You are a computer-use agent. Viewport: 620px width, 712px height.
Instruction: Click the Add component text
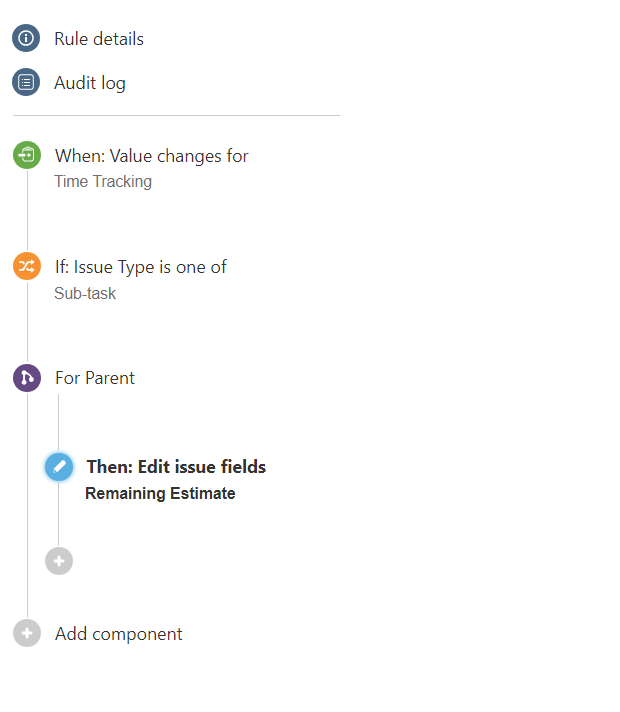119,634
